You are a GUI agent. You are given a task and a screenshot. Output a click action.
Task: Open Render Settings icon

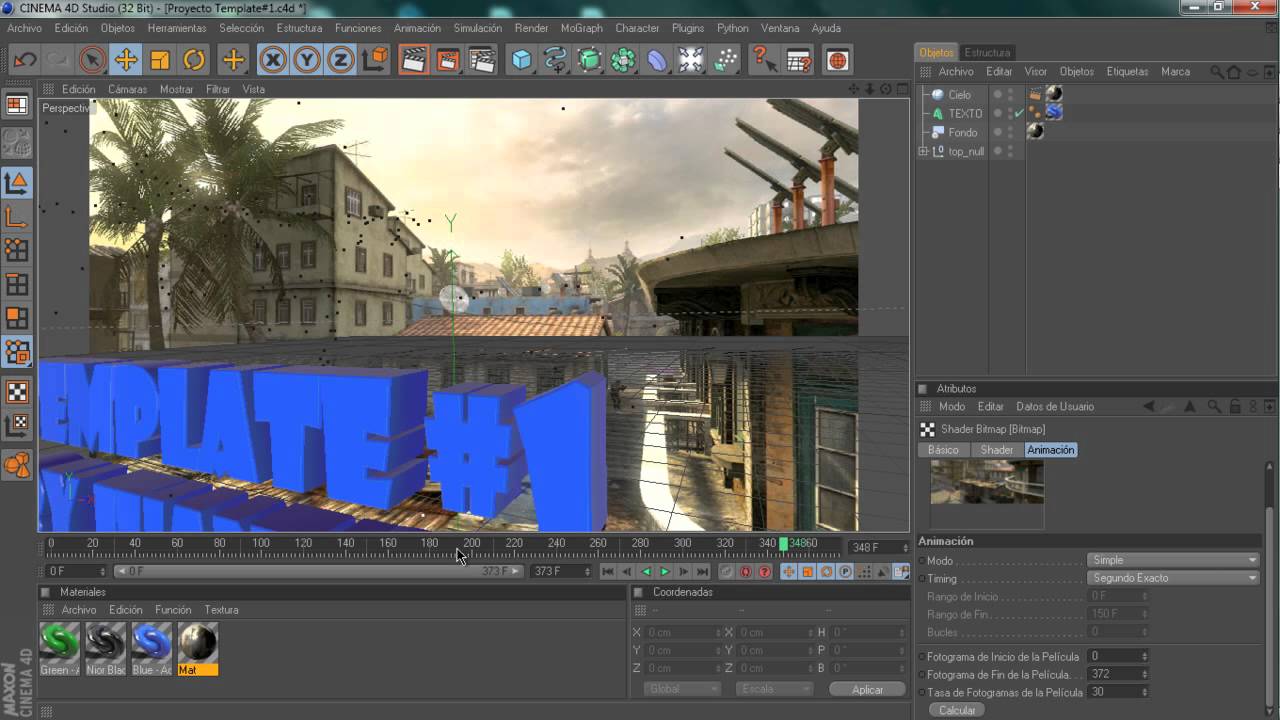point(482,60)
